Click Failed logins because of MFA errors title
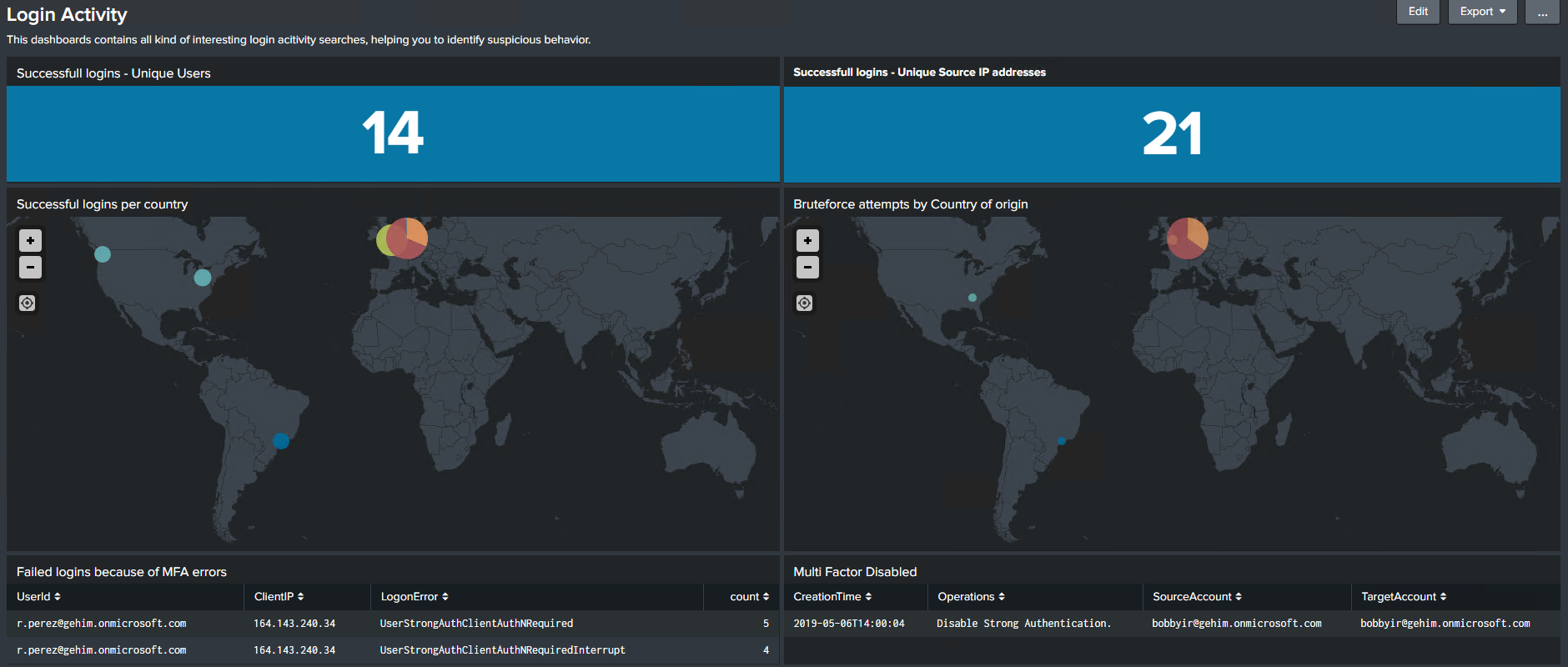This screenshot has height=667, width=1568. [122, 572]
